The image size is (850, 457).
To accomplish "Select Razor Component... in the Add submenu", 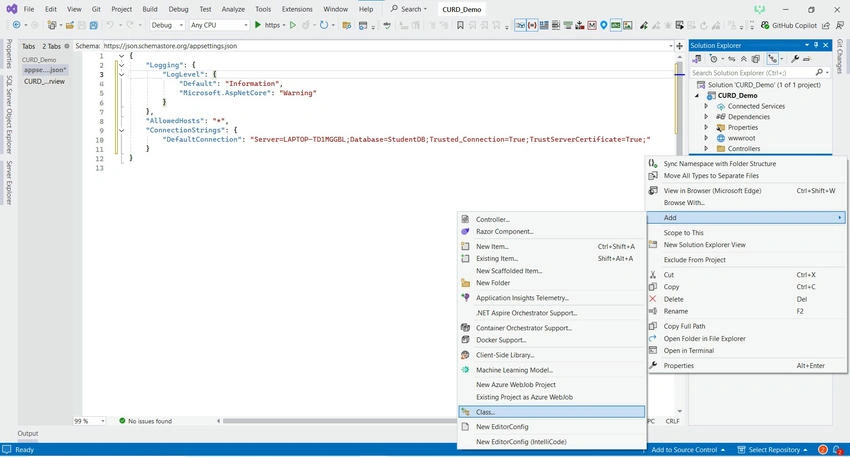I will point(552,231).
